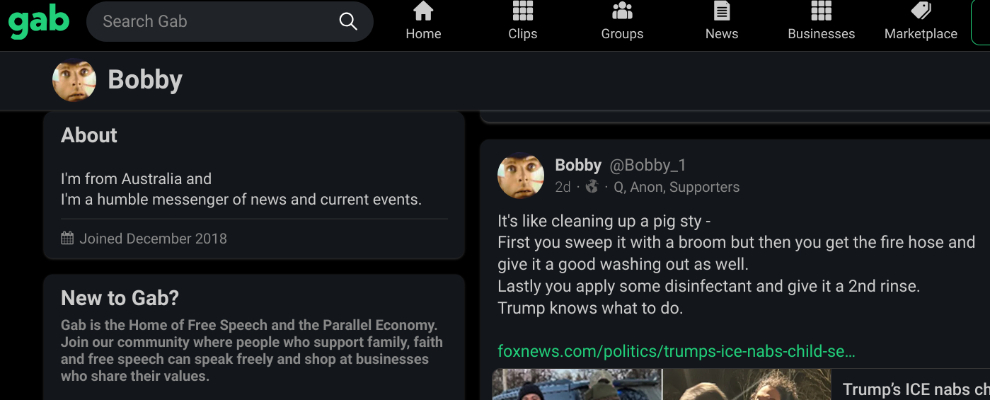Viewport: 990px width, 400px height.
Task: Click Bobby's avatar on the post
Action: click(521, 176)
